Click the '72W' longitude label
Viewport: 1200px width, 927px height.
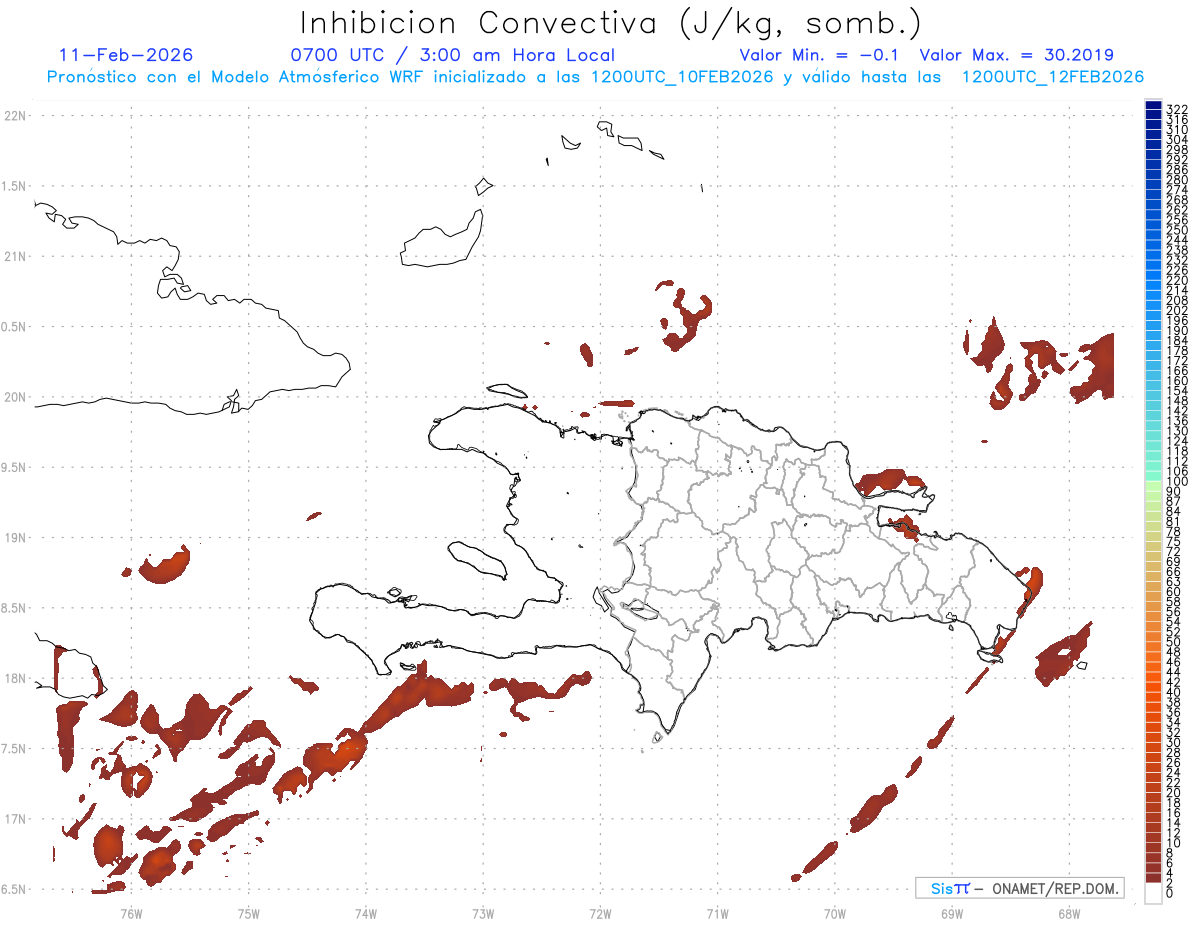click(x=600, y=913)
